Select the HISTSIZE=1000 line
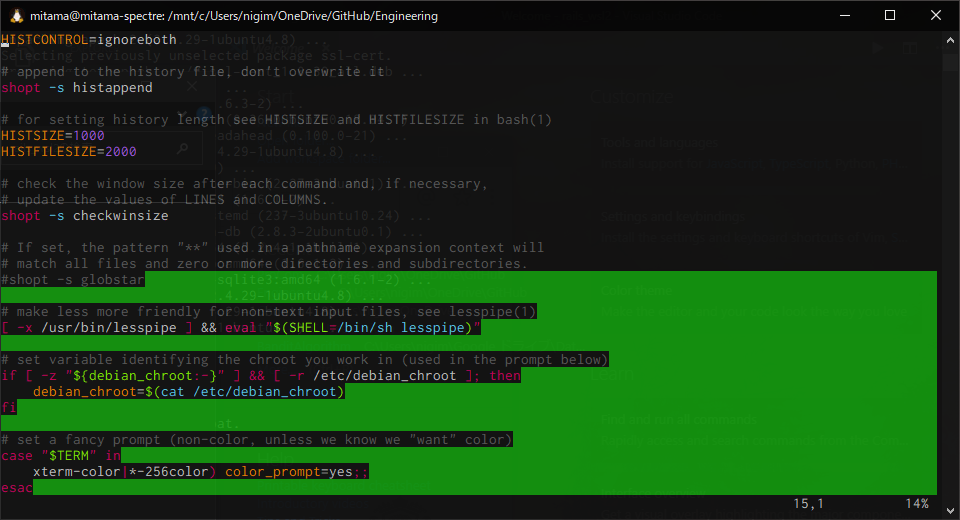This screenshot has width=960, height=520. (x=53, y=135)
